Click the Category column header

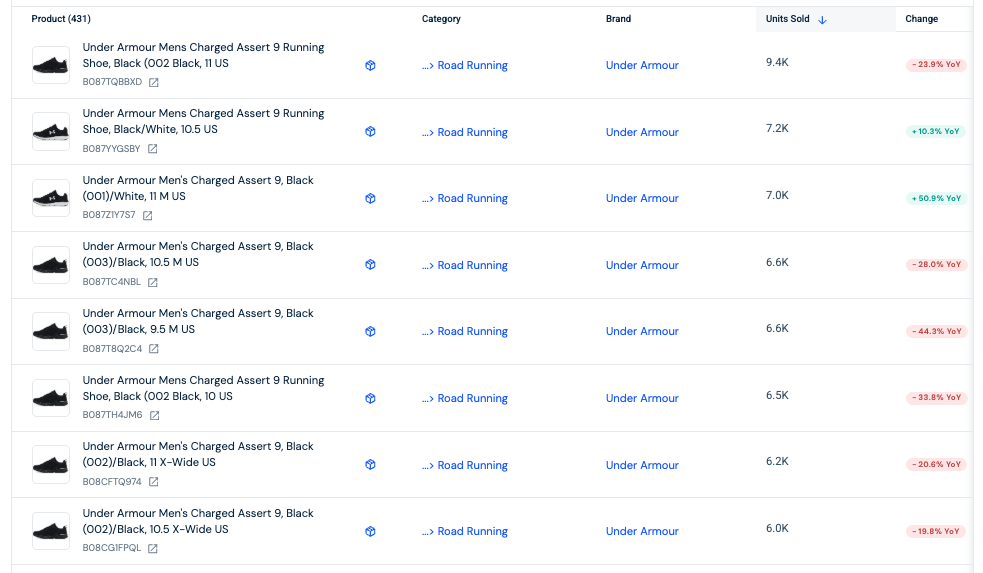[441, 19]
